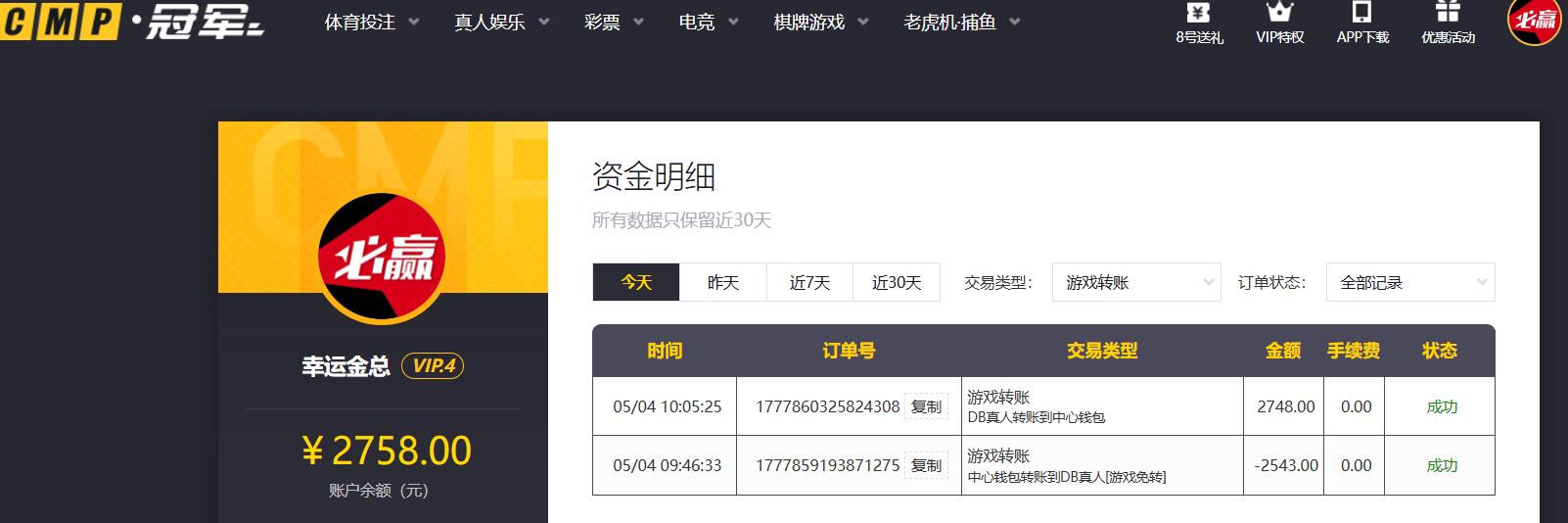The height and width of the screenshot is (523, 1568).
Task: Click the 订单号 column header
Action: [849, 351]
